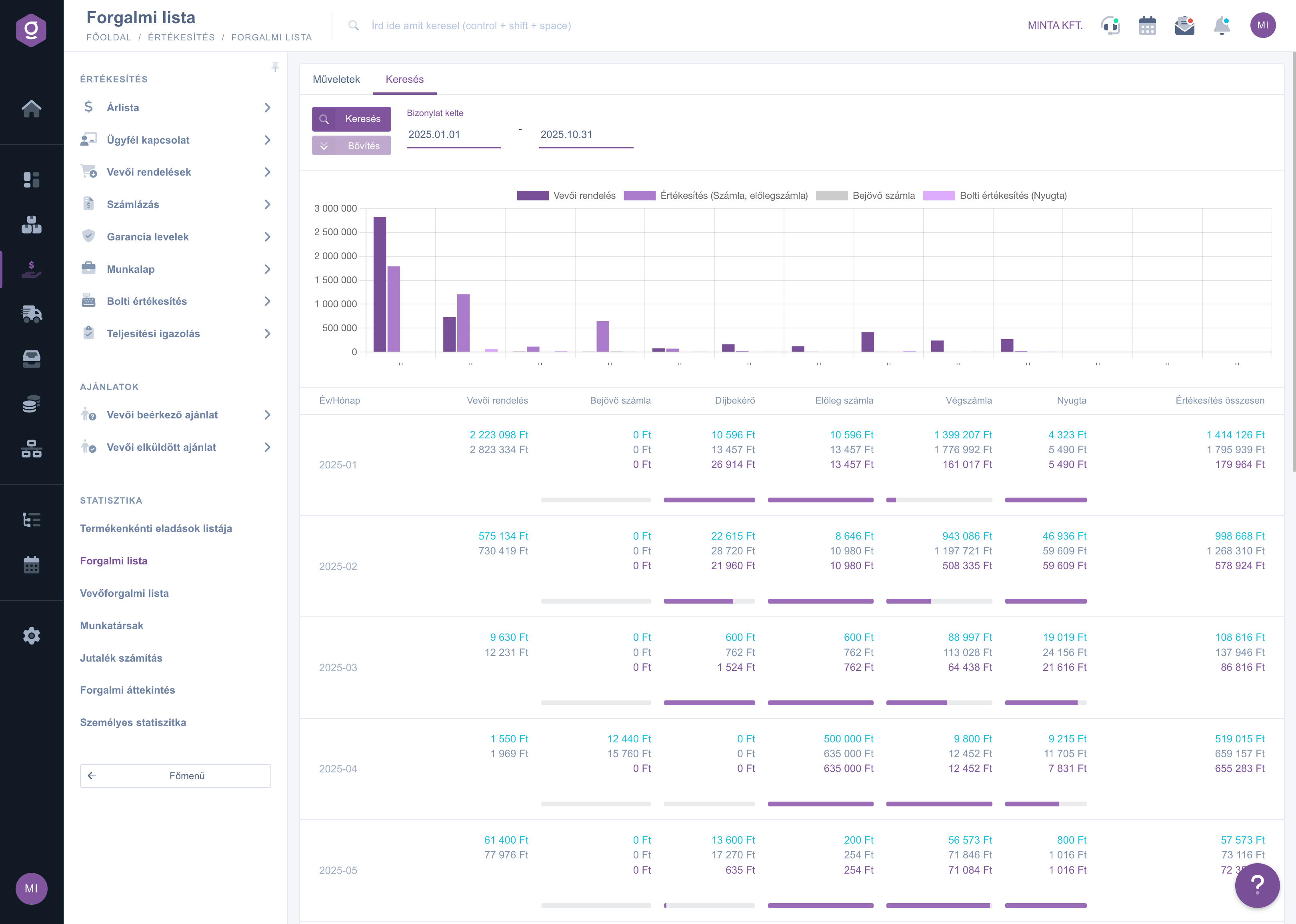The image size is (1296, 924).
Task: Open the delivery truck icon in sidebar
Action: (31, 314)
